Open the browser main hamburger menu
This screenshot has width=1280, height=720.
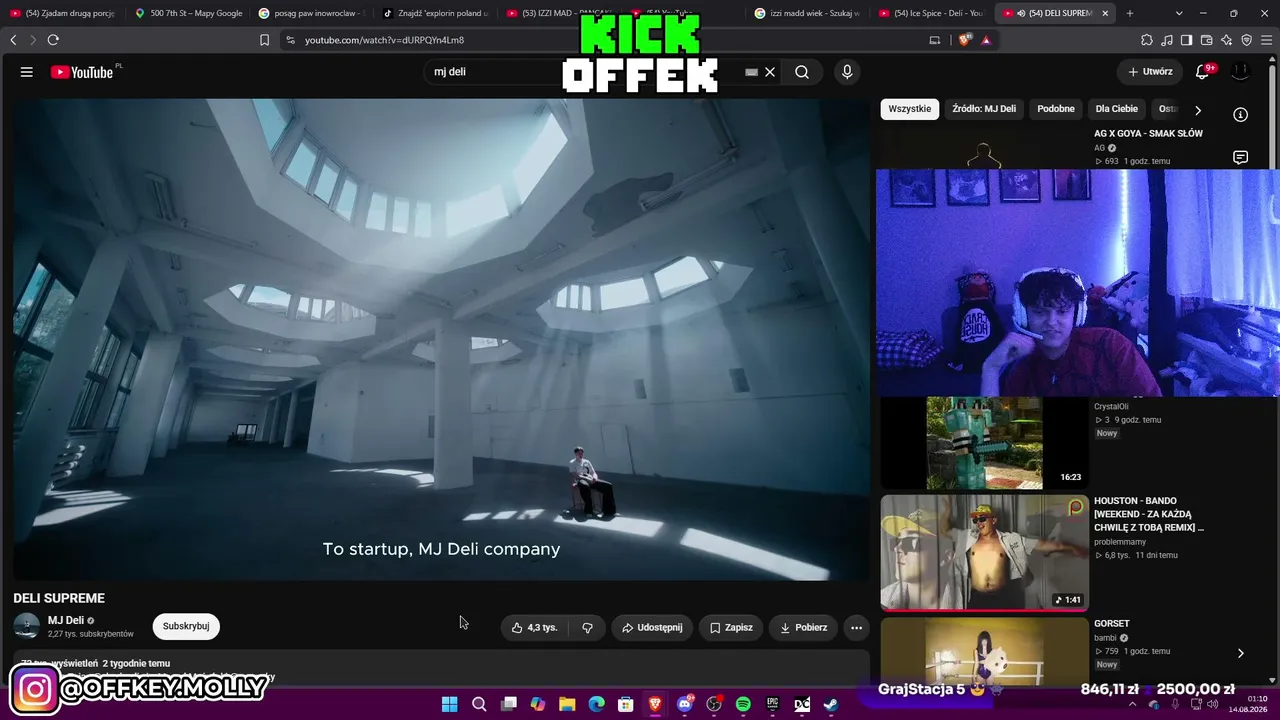pyautogui.click(x=1266, y=40)
